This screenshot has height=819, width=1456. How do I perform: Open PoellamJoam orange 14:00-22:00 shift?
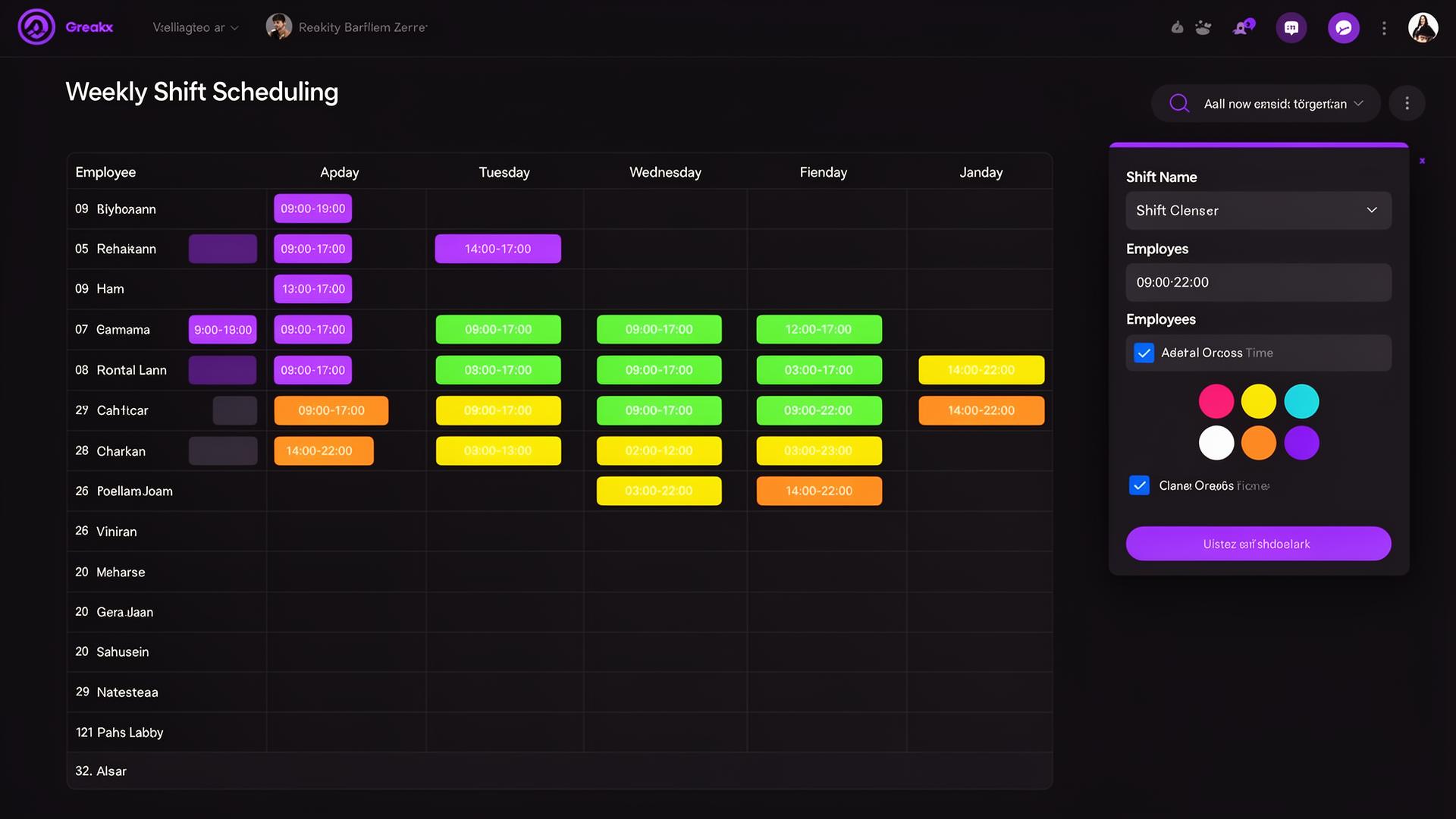click(x=819, y=491)
